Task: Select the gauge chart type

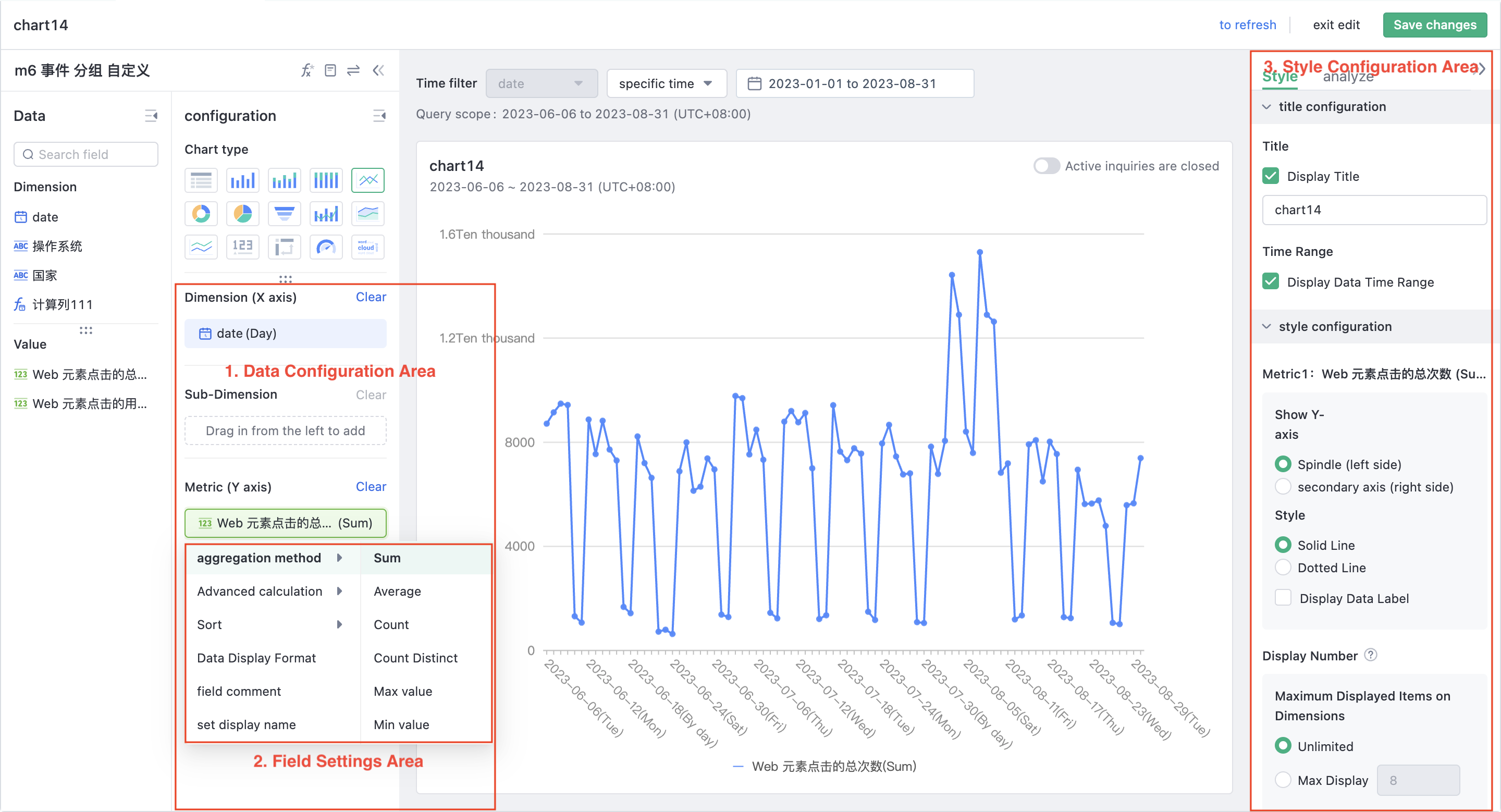Action: (x=326, y=247)
